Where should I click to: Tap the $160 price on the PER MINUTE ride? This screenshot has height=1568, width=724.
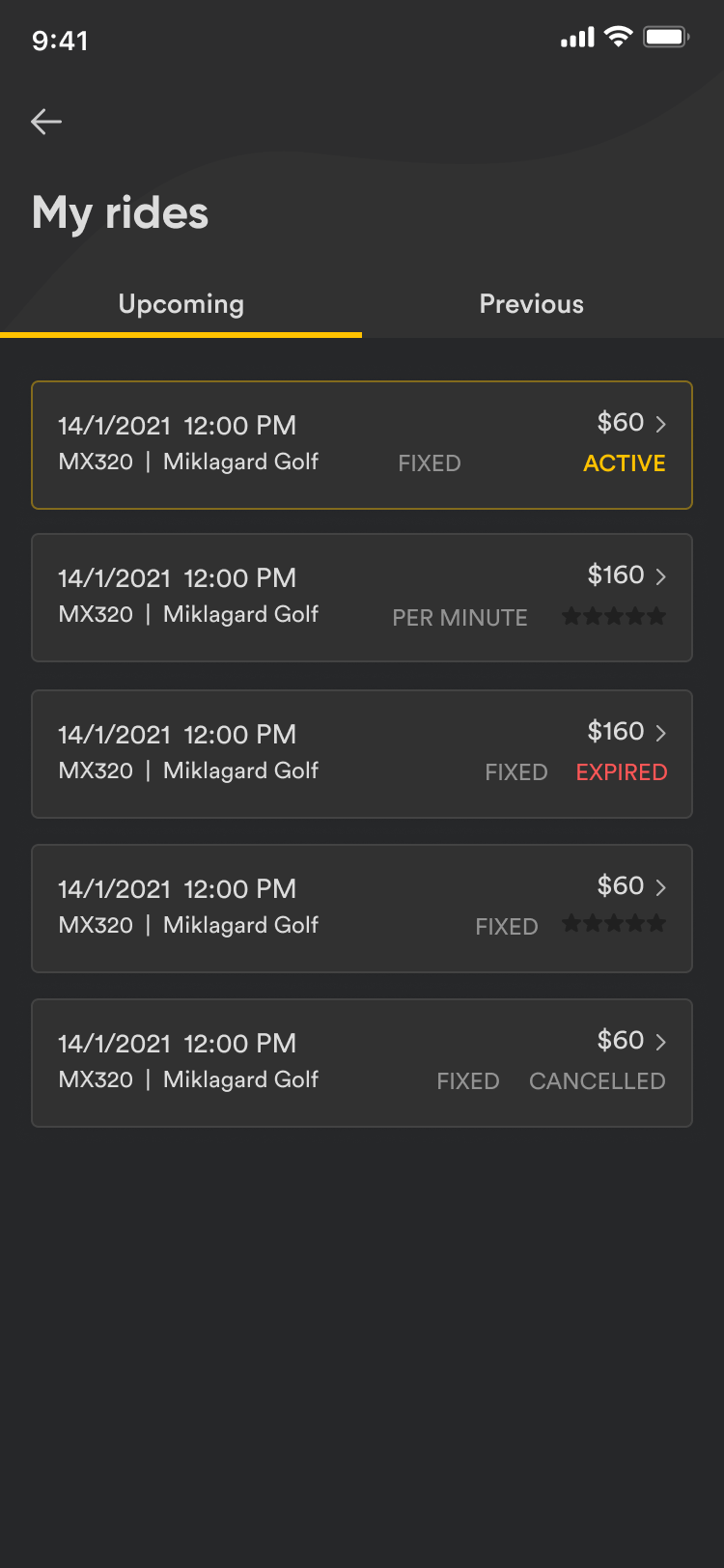[x=615, y=575]
